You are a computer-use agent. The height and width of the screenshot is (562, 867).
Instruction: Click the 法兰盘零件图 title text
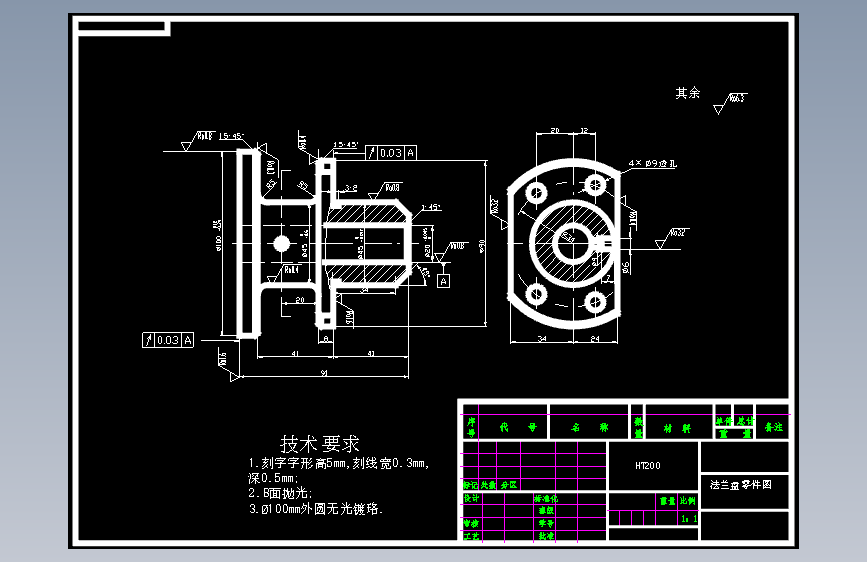point(740,485)
